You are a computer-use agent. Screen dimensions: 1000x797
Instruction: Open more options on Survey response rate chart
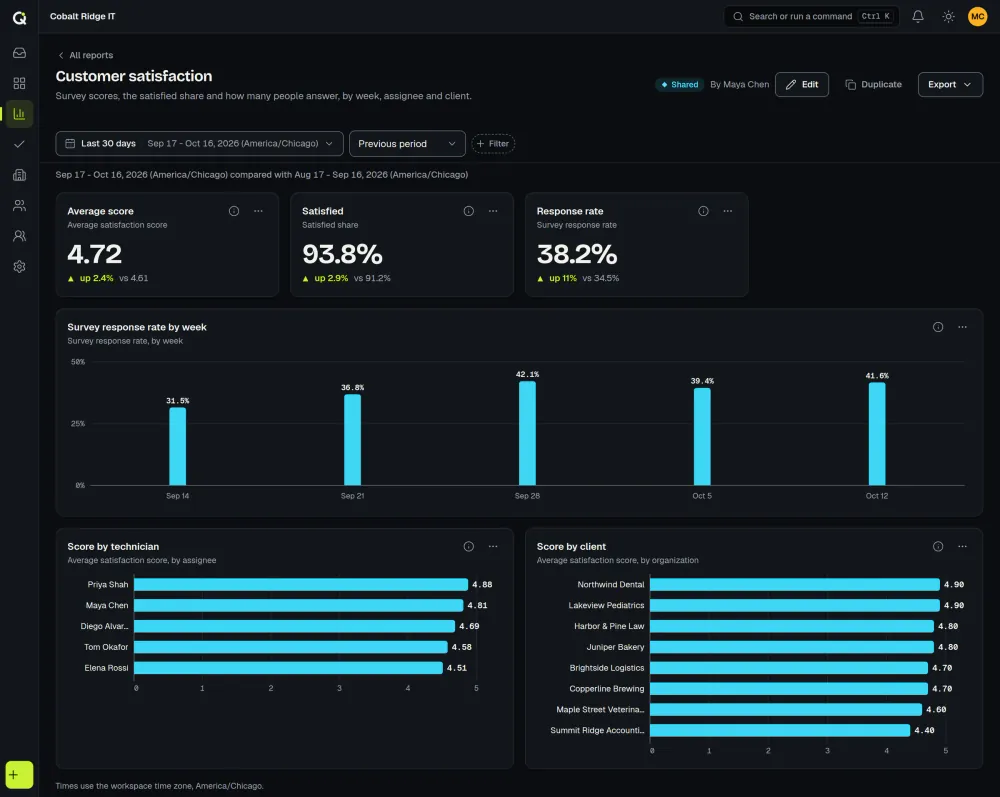[x=962, y=327]
